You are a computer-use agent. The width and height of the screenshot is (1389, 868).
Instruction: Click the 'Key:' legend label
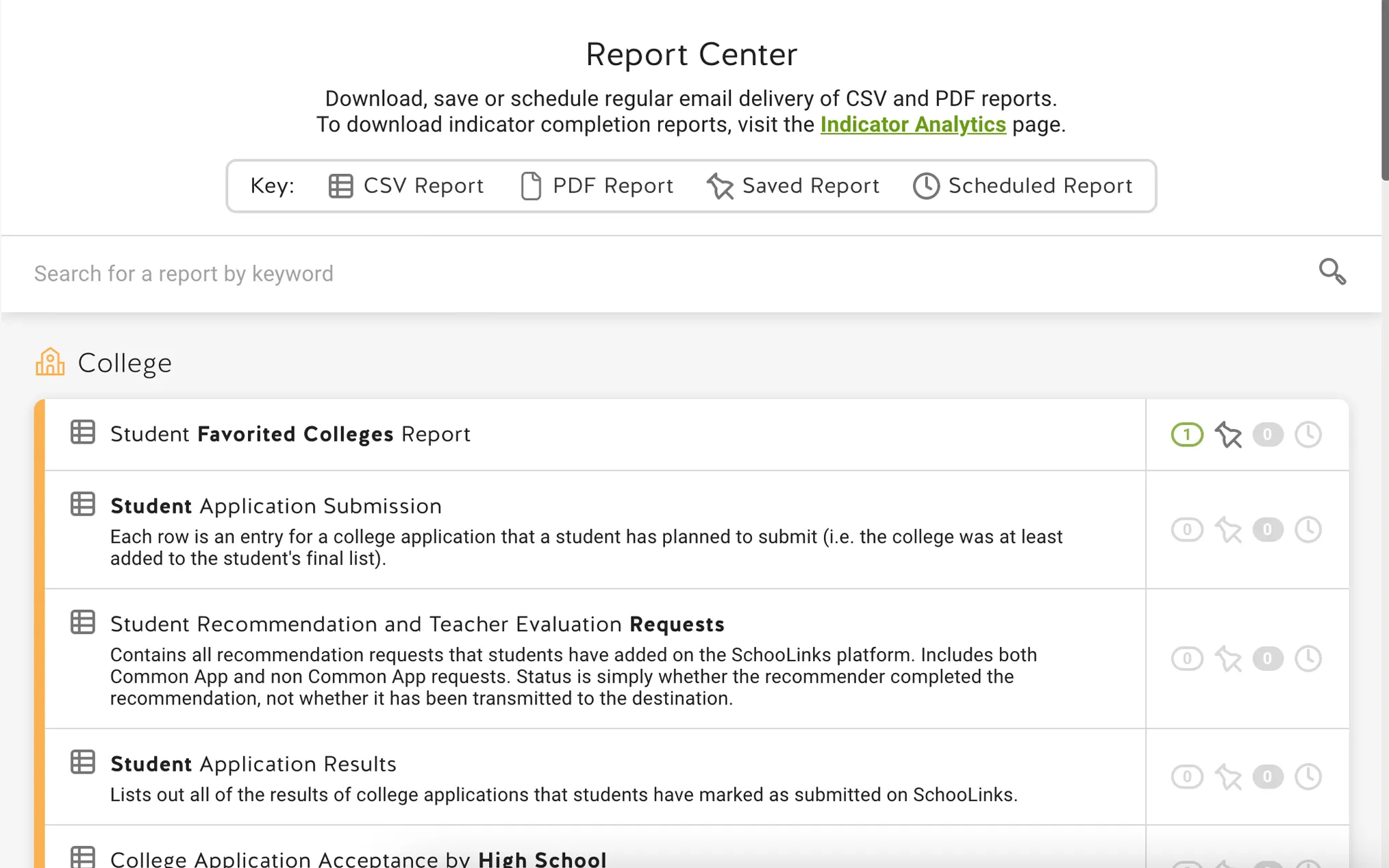(272, 186)
